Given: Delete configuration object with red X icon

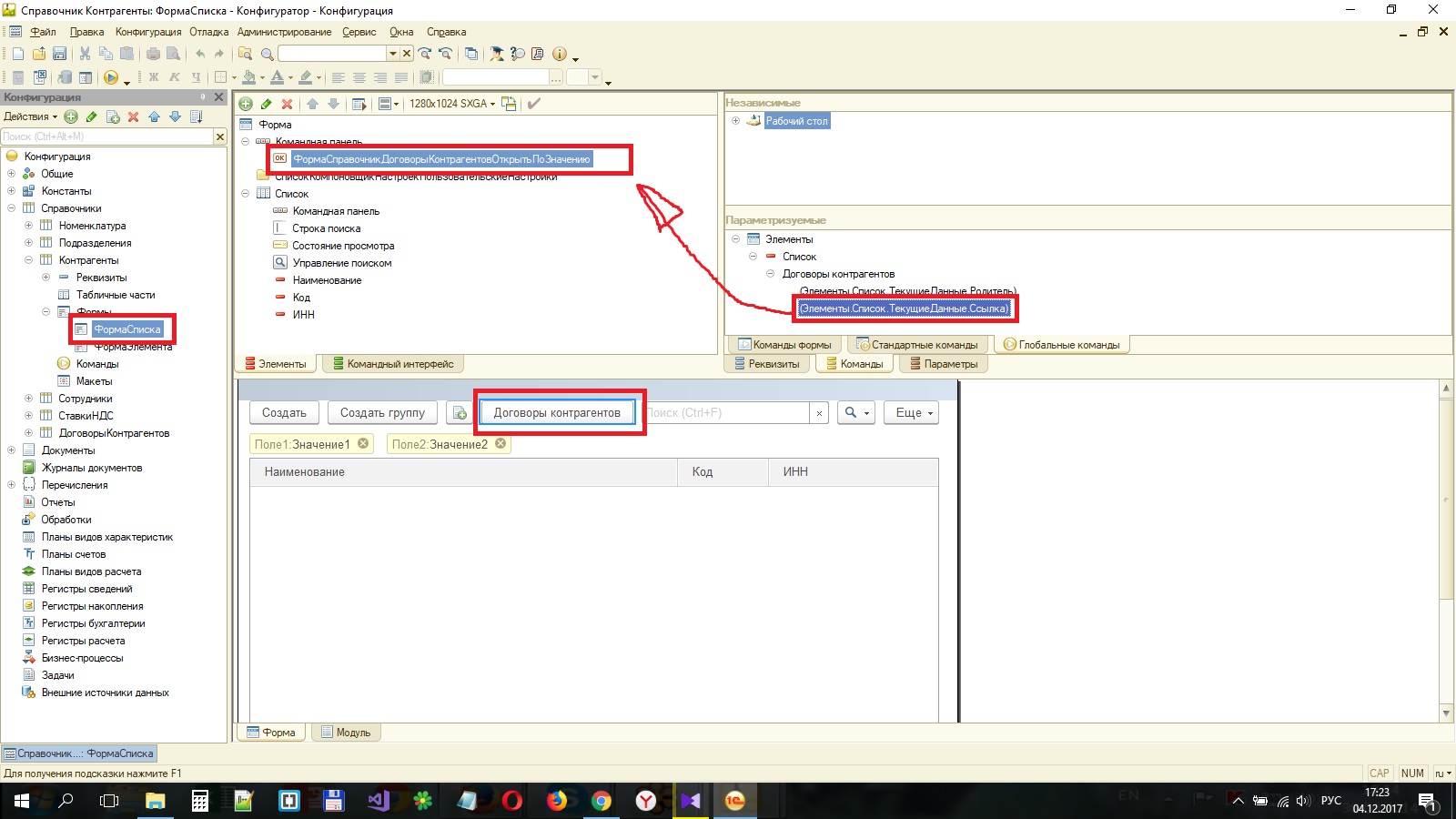Looking at the screenshot, I should [x=133, y=116].
